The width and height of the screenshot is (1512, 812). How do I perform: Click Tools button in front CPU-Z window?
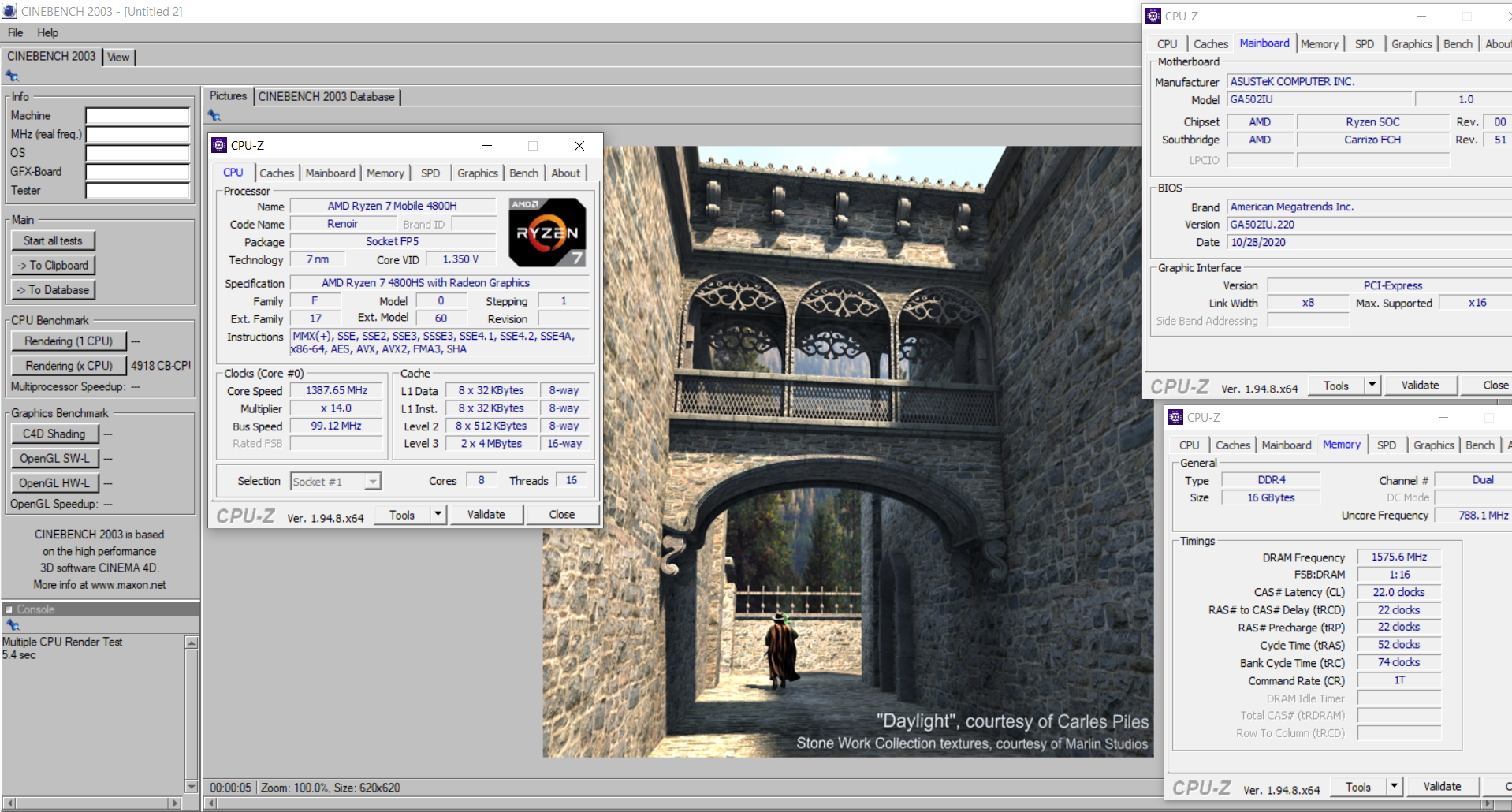402,515
